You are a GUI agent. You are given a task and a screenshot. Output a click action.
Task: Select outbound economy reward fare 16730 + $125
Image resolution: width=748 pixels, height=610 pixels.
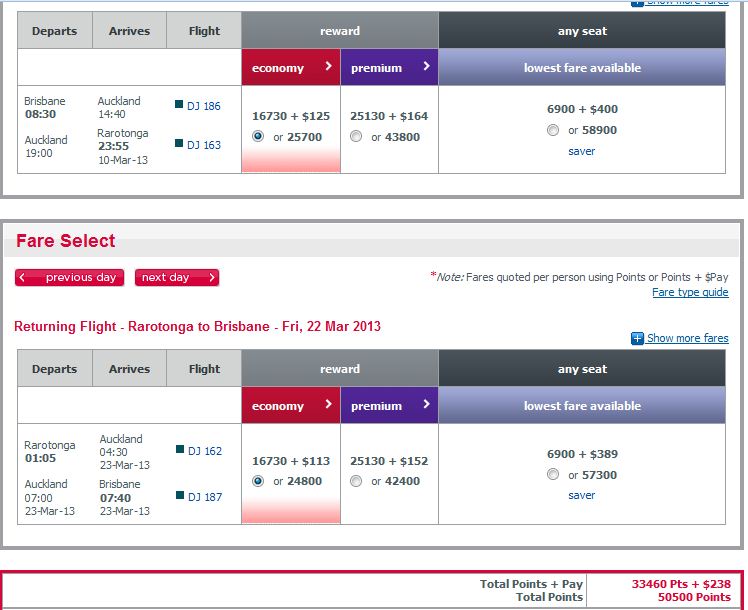point(258,136)
